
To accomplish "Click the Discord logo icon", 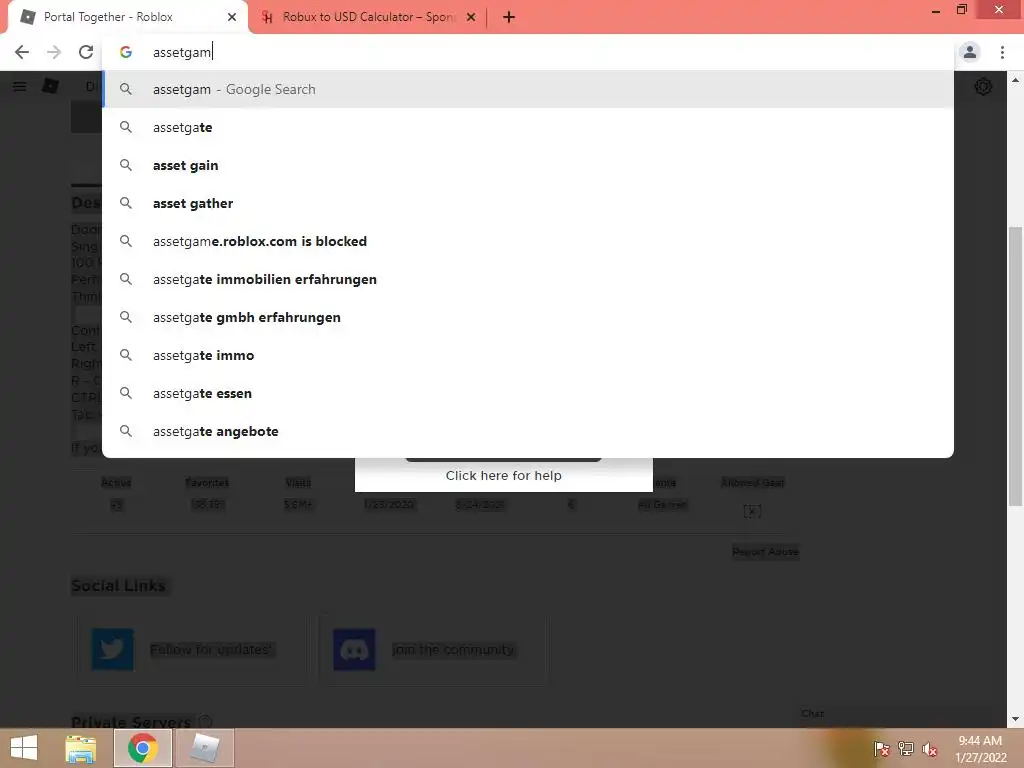I will point(354,649).
